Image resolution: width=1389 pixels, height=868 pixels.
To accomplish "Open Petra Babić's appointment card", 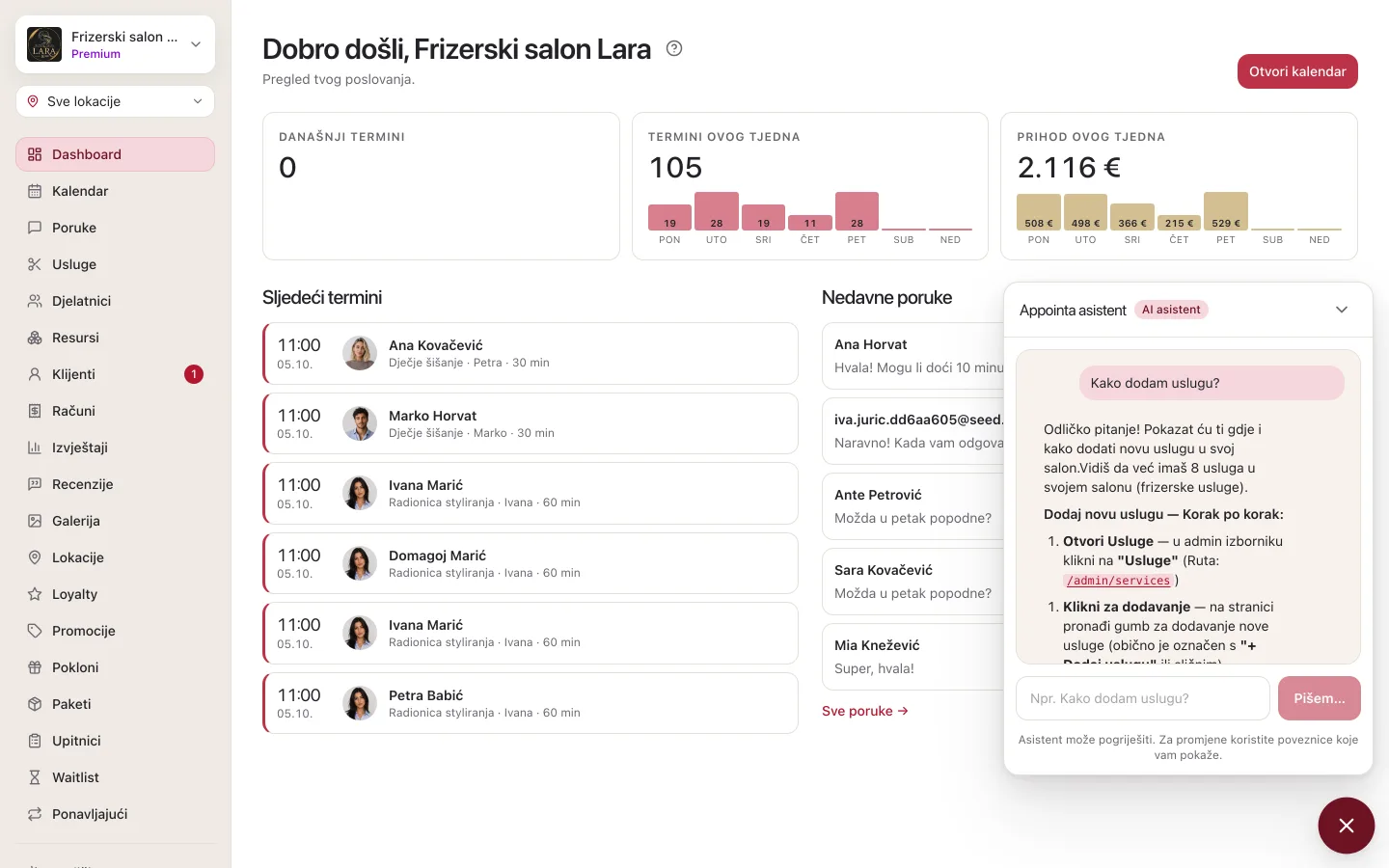I will click(531, 703).
